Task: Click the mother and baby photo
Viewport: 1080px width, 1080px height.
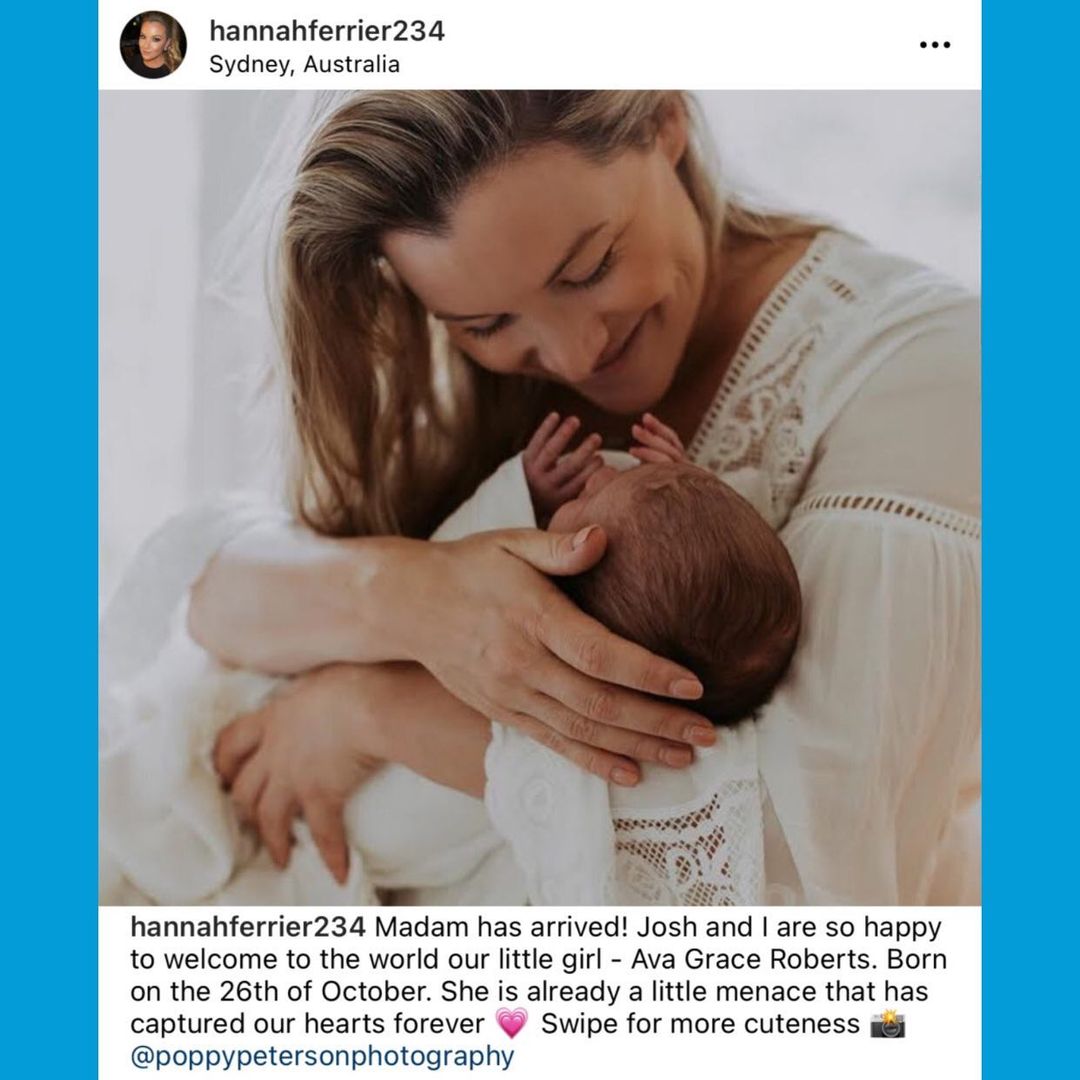Action: pos(539,497)
